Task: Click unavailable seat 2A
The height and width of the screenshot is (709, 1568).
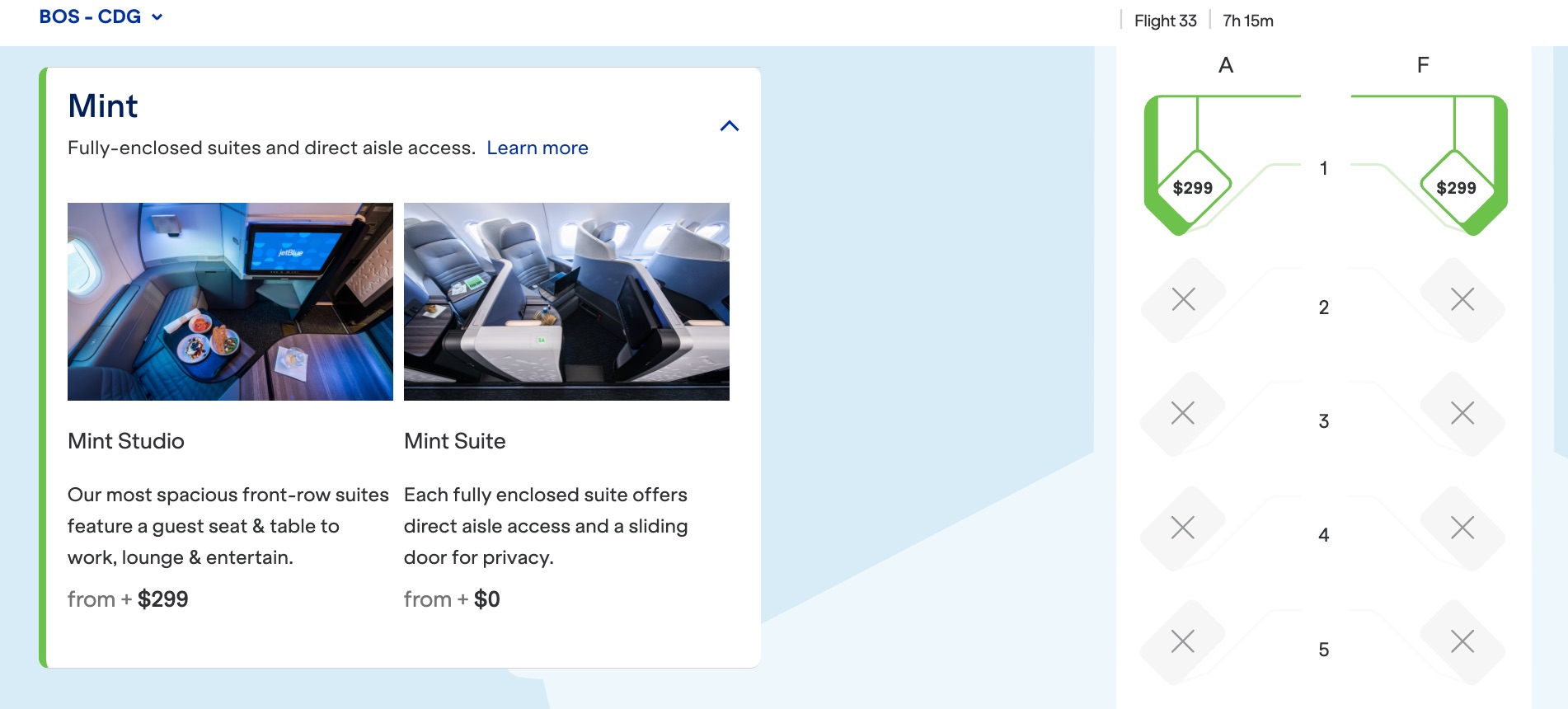Action: click(x=1183, y=299)
